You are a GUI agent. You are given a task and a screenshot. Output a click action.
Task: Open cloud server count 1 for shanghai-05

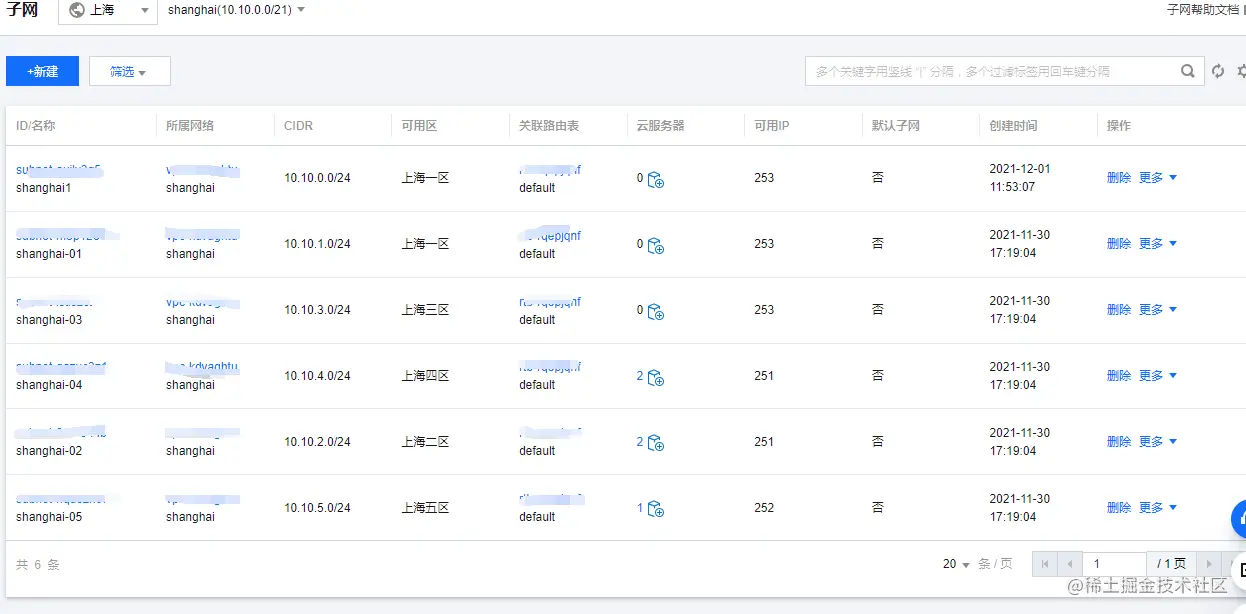coord(640,508)
